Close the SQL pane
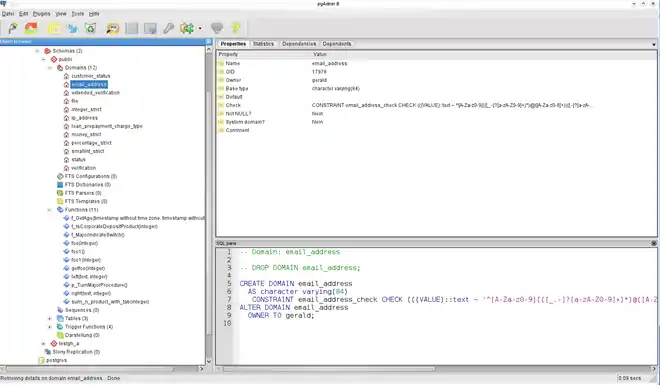Viewport: 660px width, 385px height. coord(654,243)
